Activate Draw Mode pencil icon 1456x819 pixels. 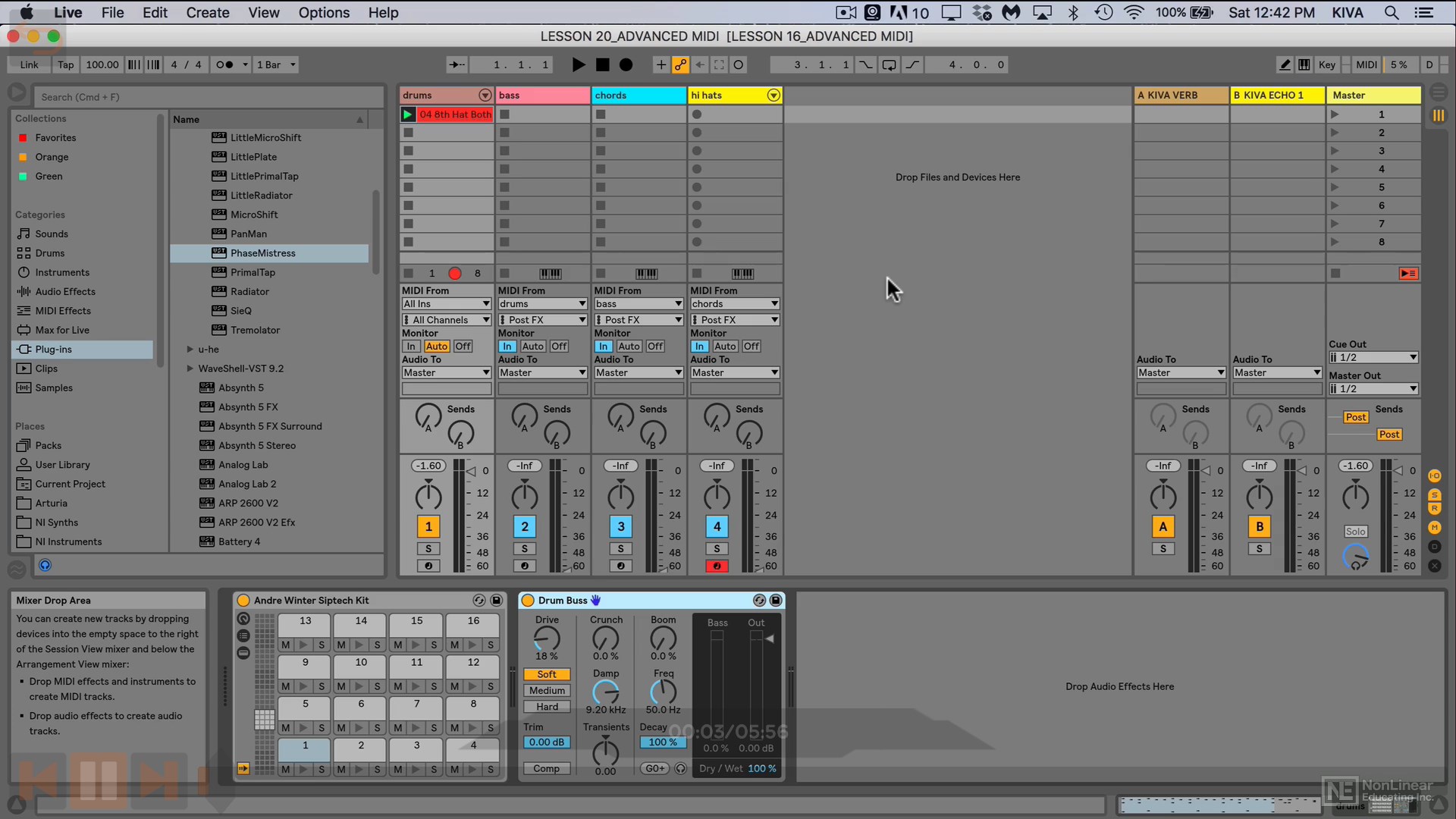point(1285,65)
